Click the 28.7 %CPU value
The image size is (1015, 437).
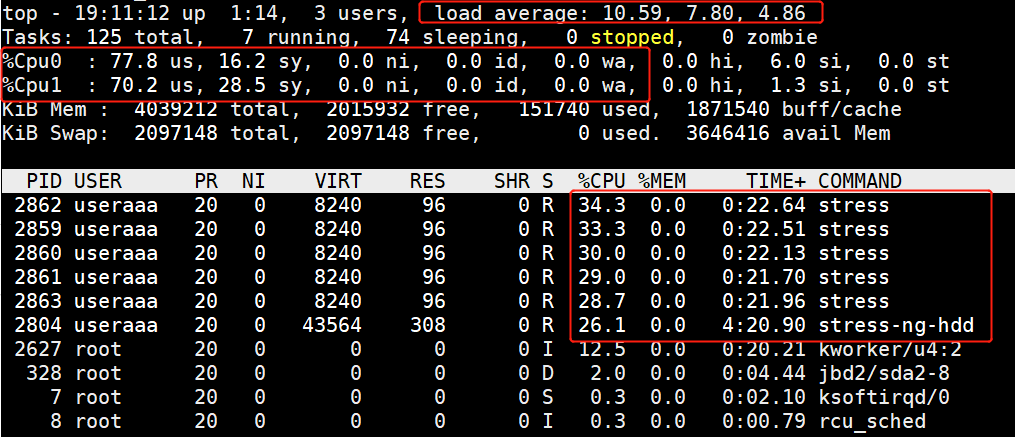(x=601, y=301)
